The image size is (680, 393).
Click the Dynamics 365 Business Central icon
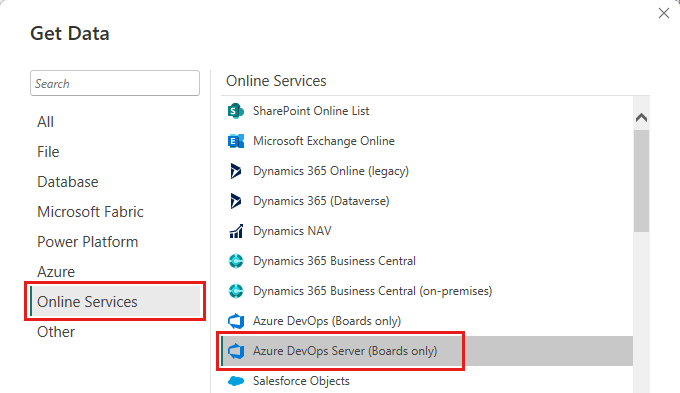pyautogui.click(x=236, y=261)
